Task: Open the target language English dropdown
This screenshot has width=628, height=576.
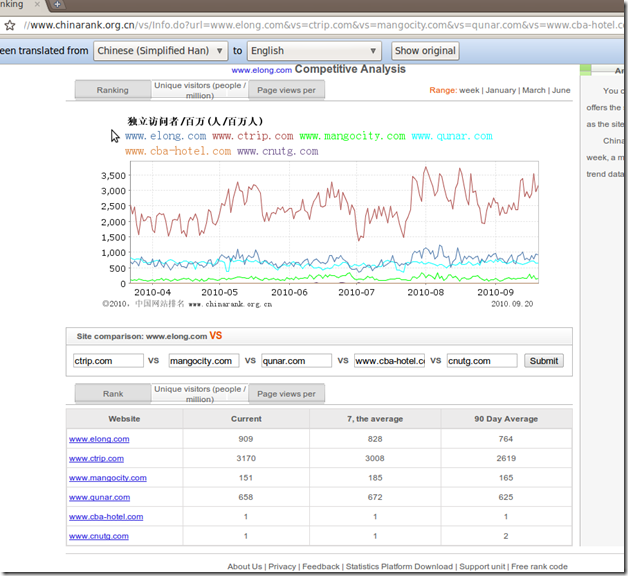Action: pyautogui.click(x=314, y=50)
